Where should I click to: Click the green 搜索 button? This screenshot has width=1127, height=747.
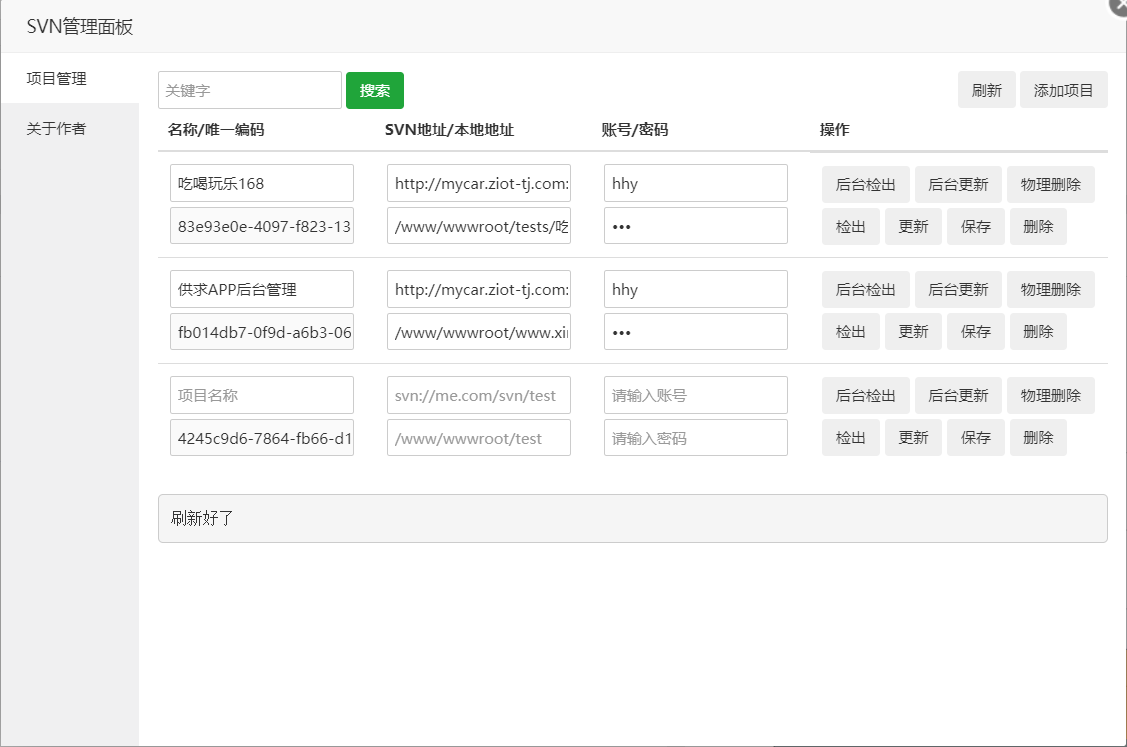[374, 91]
